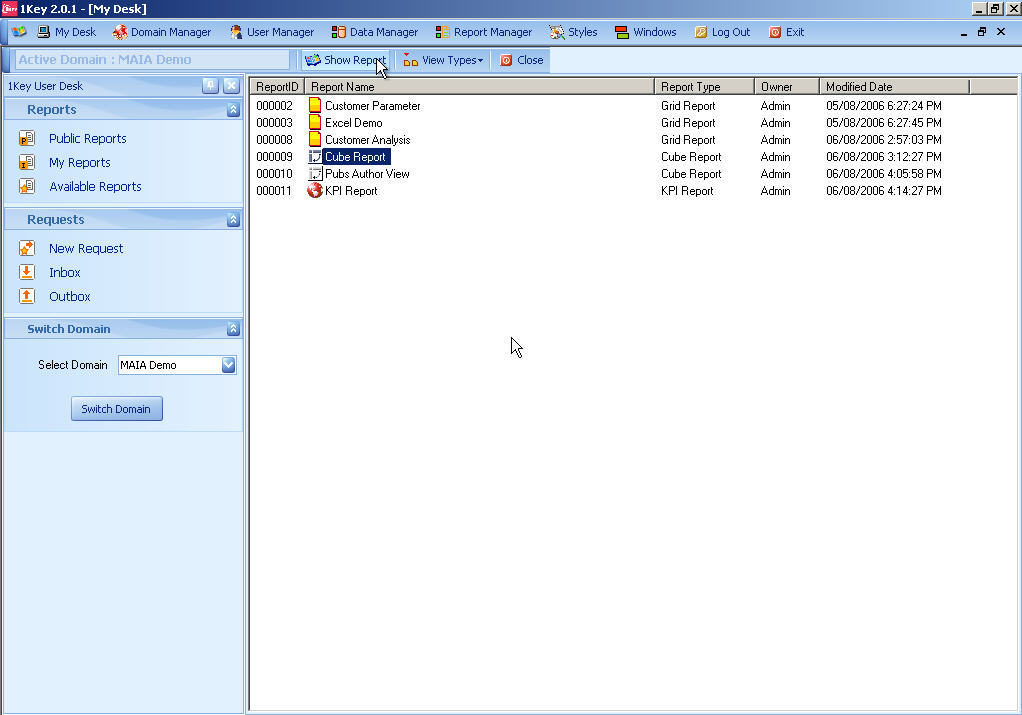This screenshot has height=715, width=1022.
Task: Select the Customer Parameter report name
Action: tap(372, 106)
